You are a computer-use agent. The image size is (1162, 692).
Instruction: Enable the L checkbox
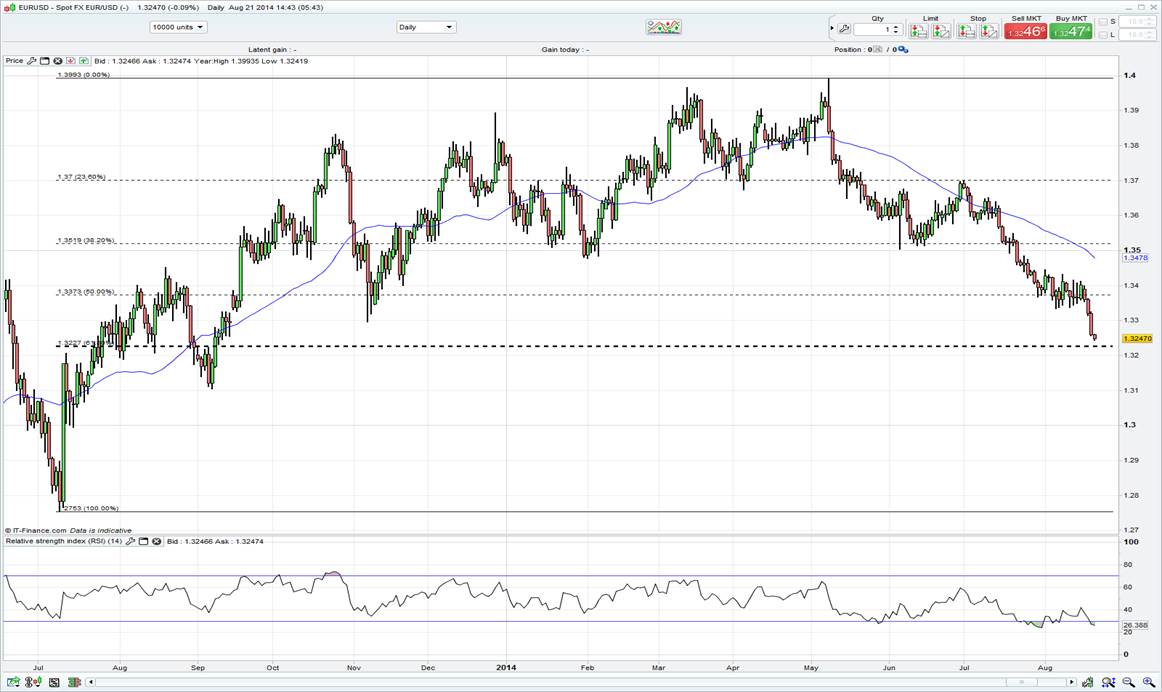point(1101,35)
